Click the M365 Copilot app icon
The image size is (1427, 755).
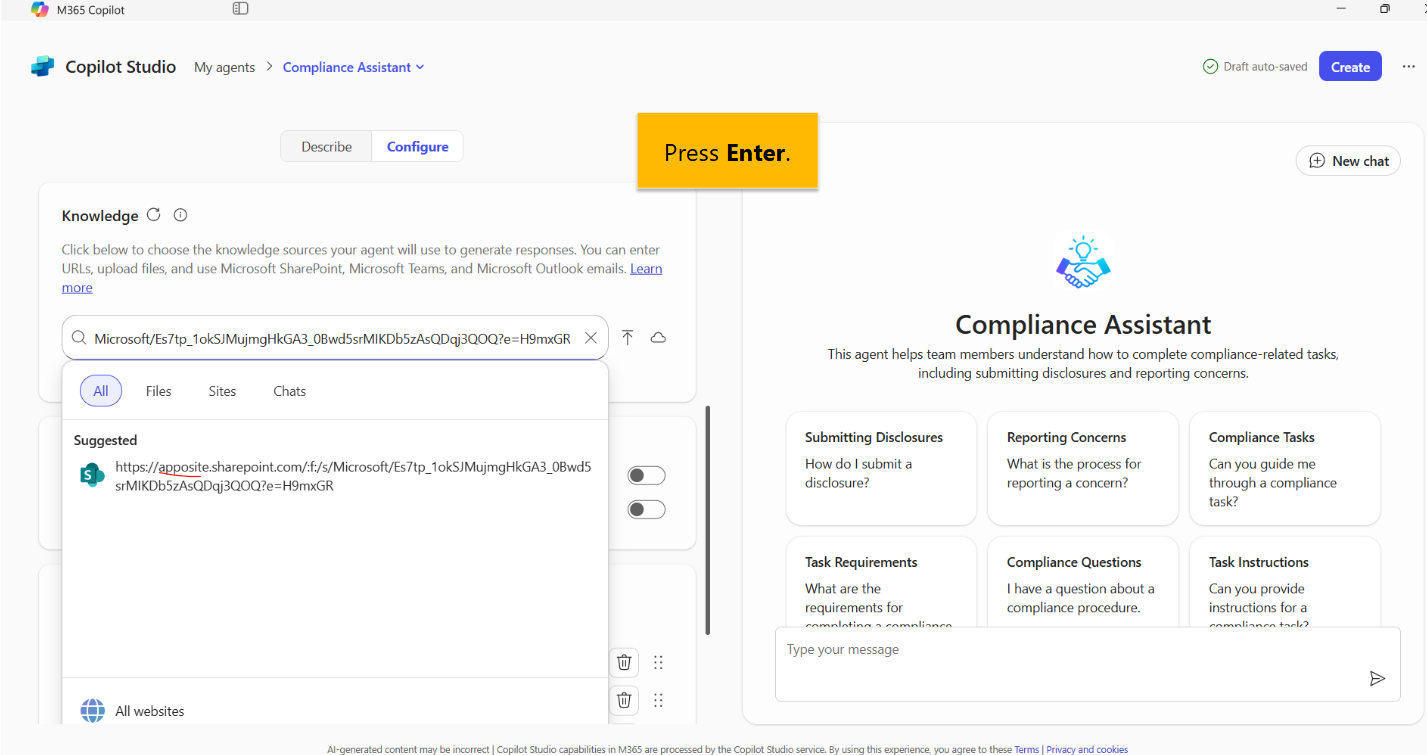point(40,9)
